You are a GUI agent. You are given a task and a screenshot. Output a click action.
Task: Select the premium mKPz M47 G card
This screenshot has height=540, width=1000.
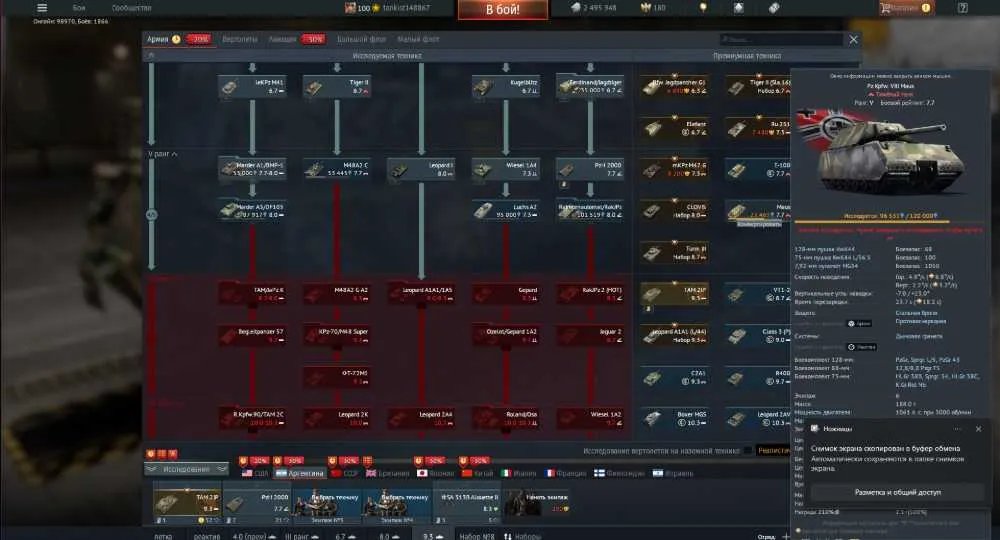(675, 170)
